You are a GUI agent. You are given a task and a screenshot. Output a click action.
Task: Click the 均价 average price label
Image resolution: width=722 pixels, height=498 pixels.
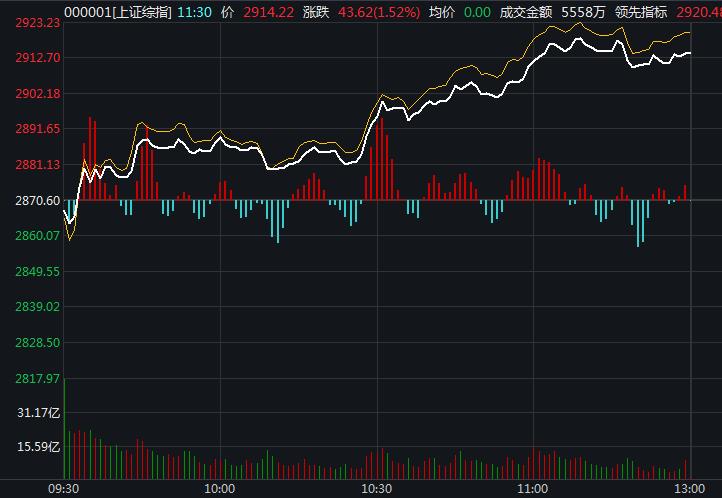pos(443,11)
